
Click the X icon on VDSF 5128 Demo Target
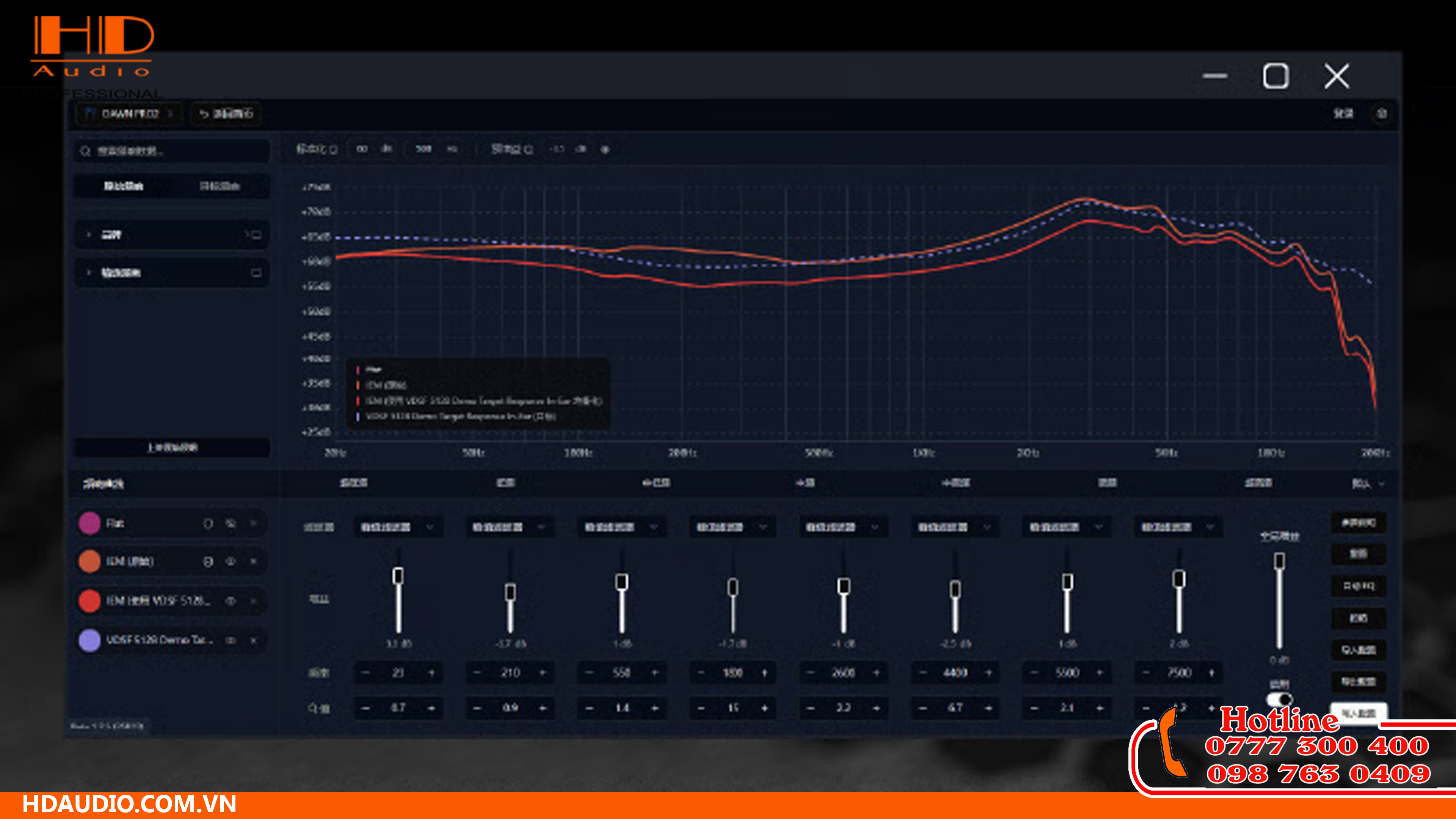[x=254, y=640]
